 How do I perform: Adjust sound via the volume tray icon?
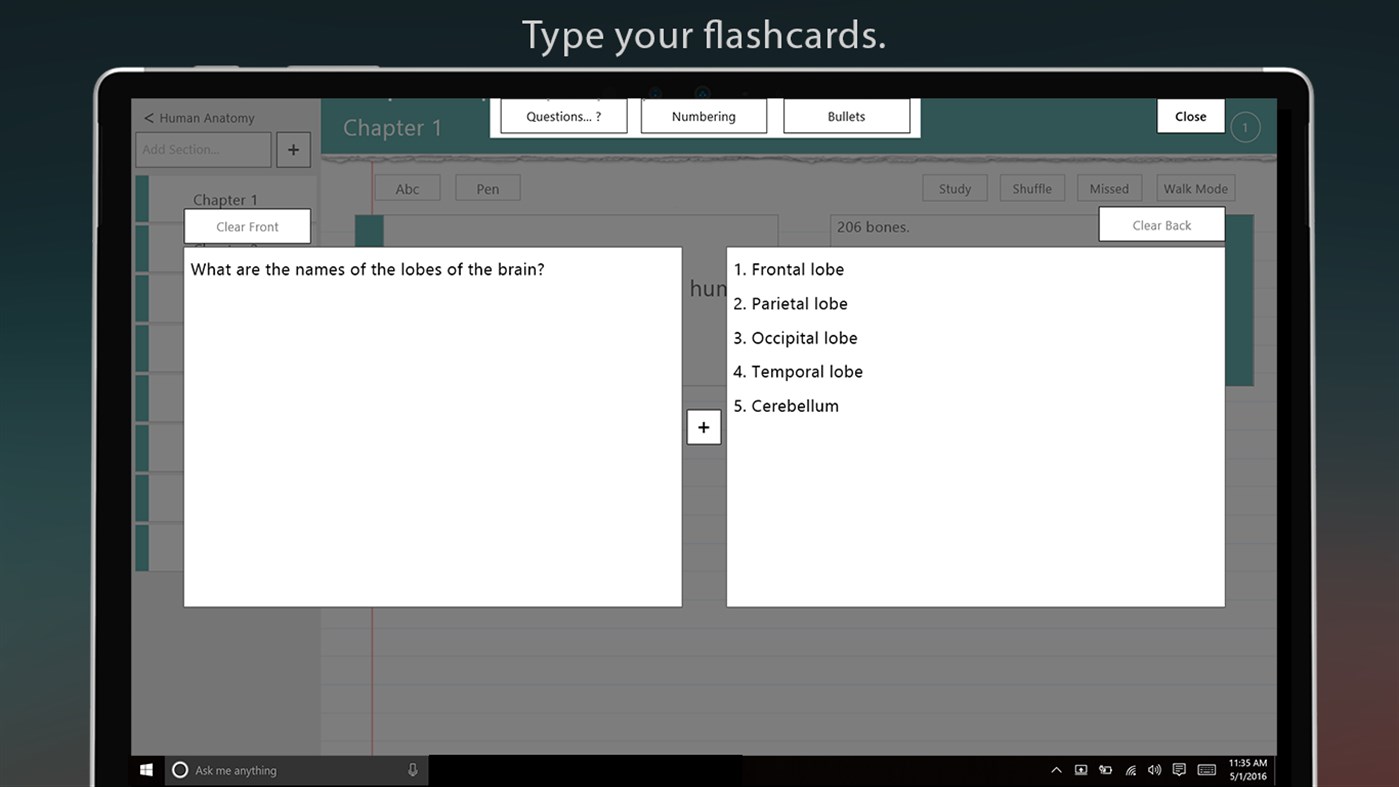tap(1154, 769)
